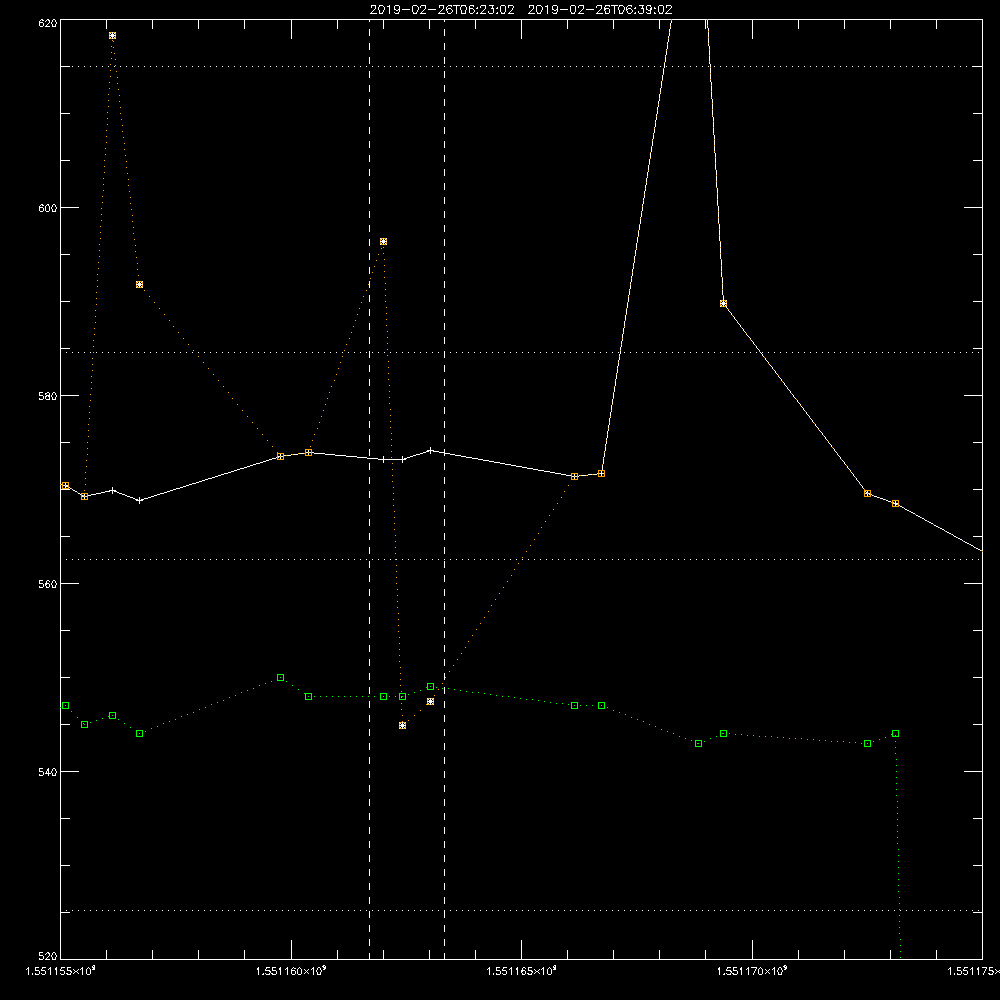Select the left vertical dashed time line
The height and width of the screenshot is (1000, 1000).
pos(369,489)
